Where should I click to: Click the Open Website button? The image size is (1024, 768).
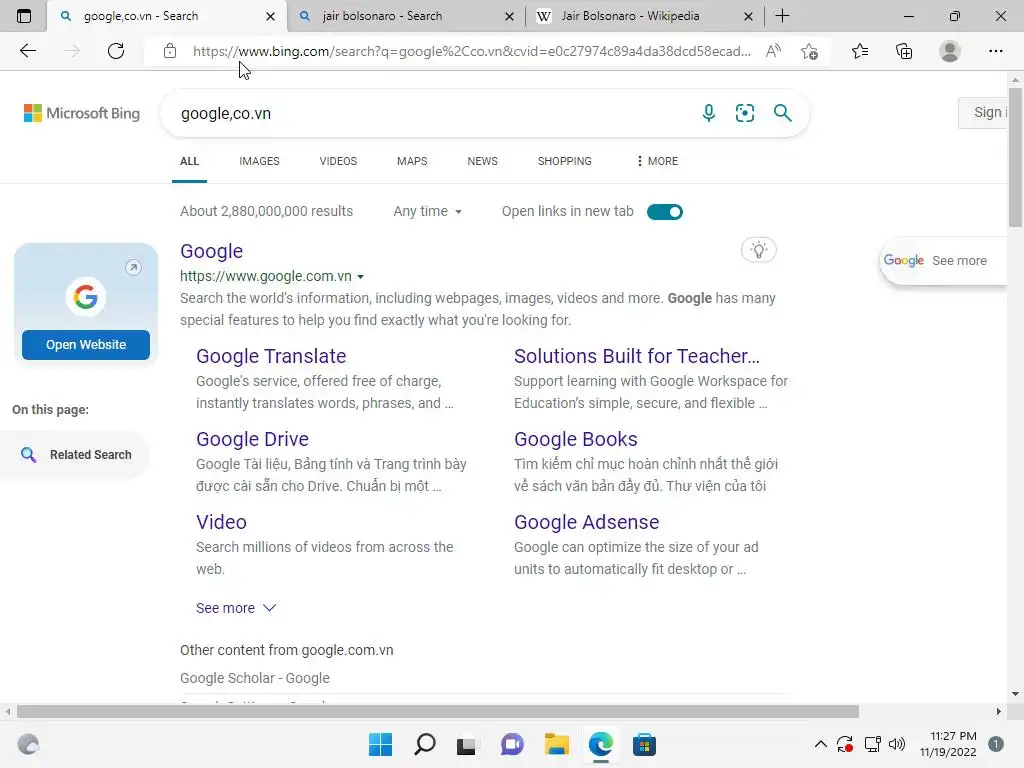(86, 345)
